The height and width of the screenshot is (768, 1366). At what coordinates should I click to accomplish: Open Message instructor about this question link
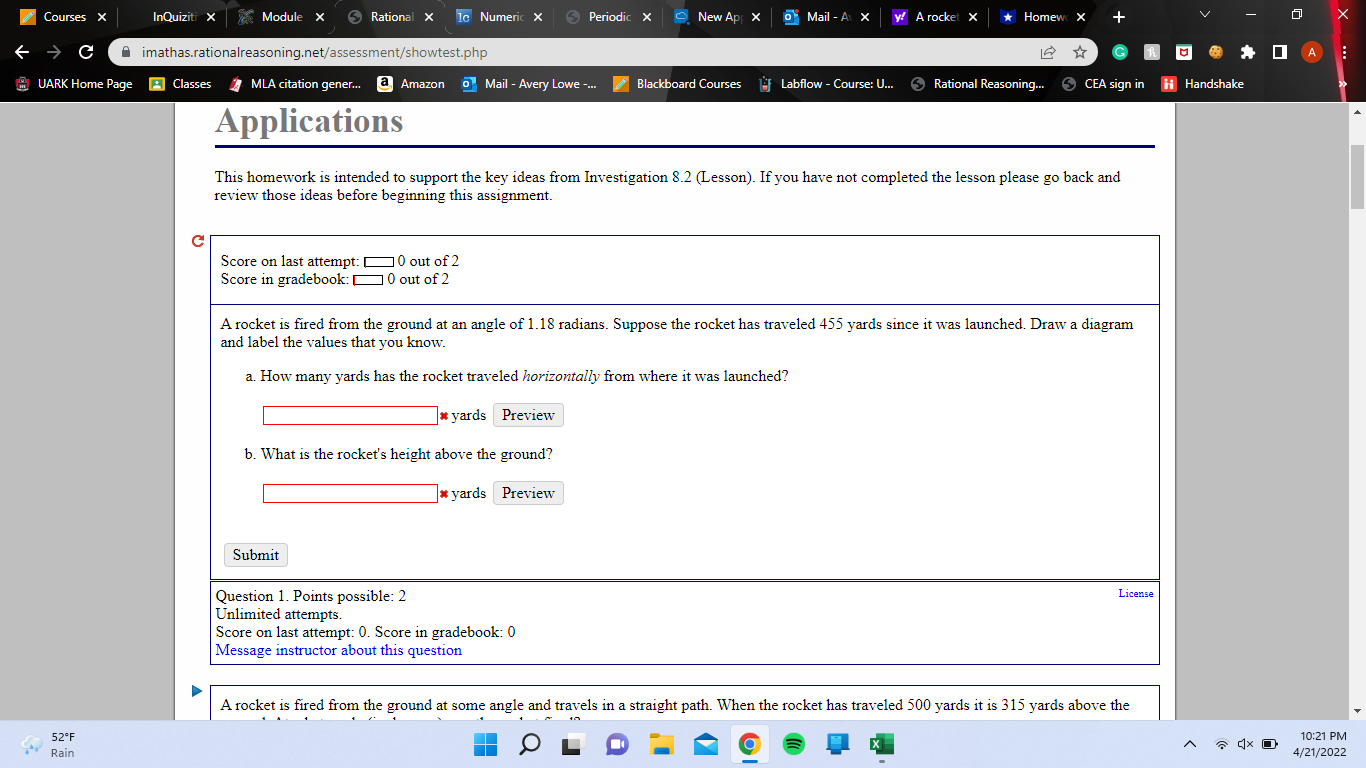339,650
